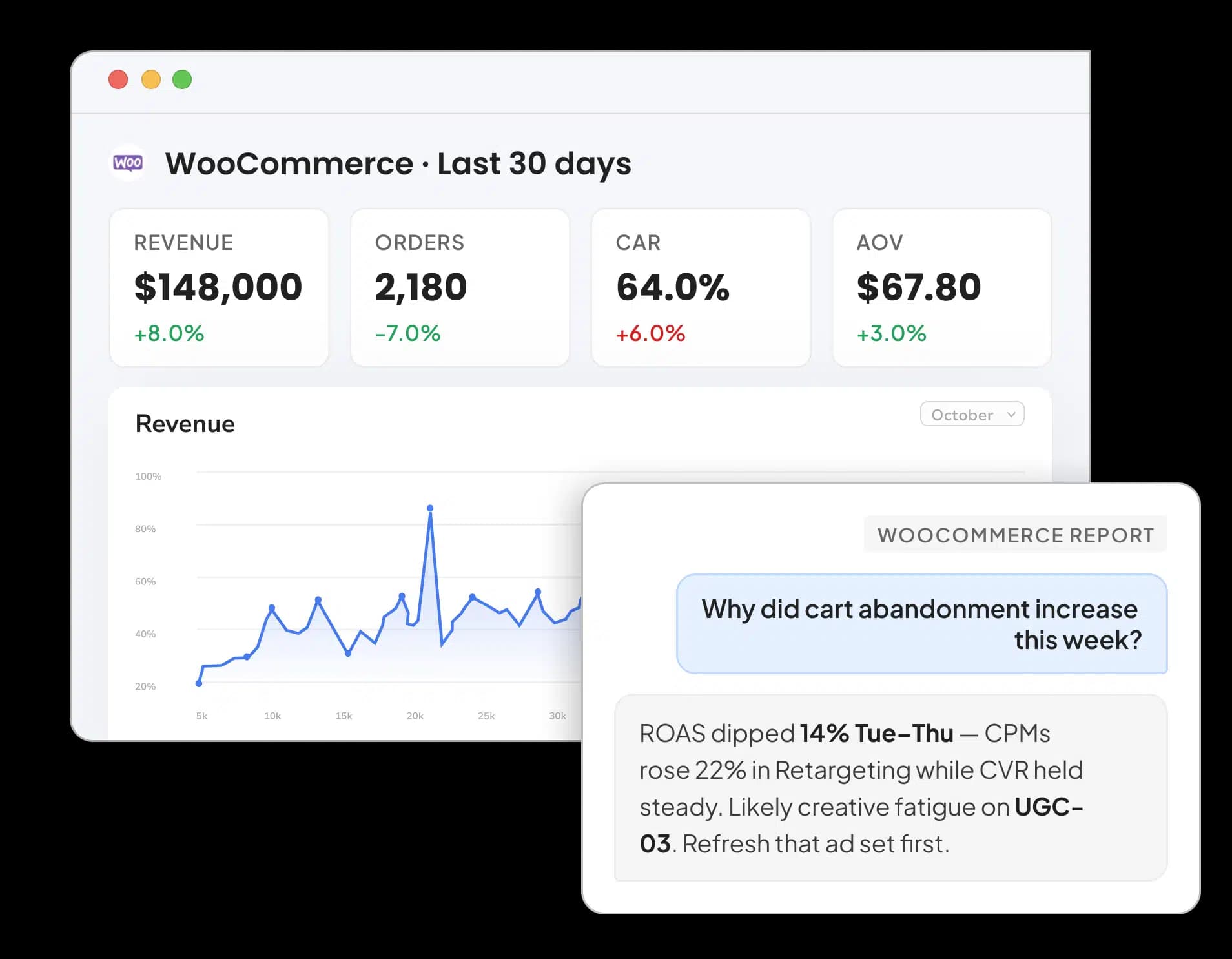Click the 30k x-axis label

(x=557, y=716)
